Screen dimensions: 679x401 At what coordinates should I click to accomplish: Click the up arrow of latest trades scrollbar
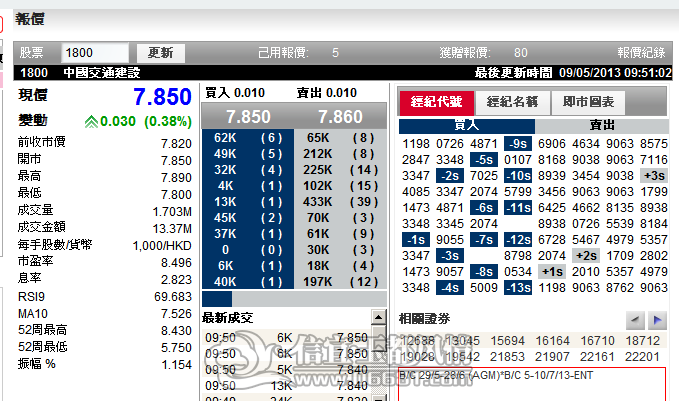[378, 317]
